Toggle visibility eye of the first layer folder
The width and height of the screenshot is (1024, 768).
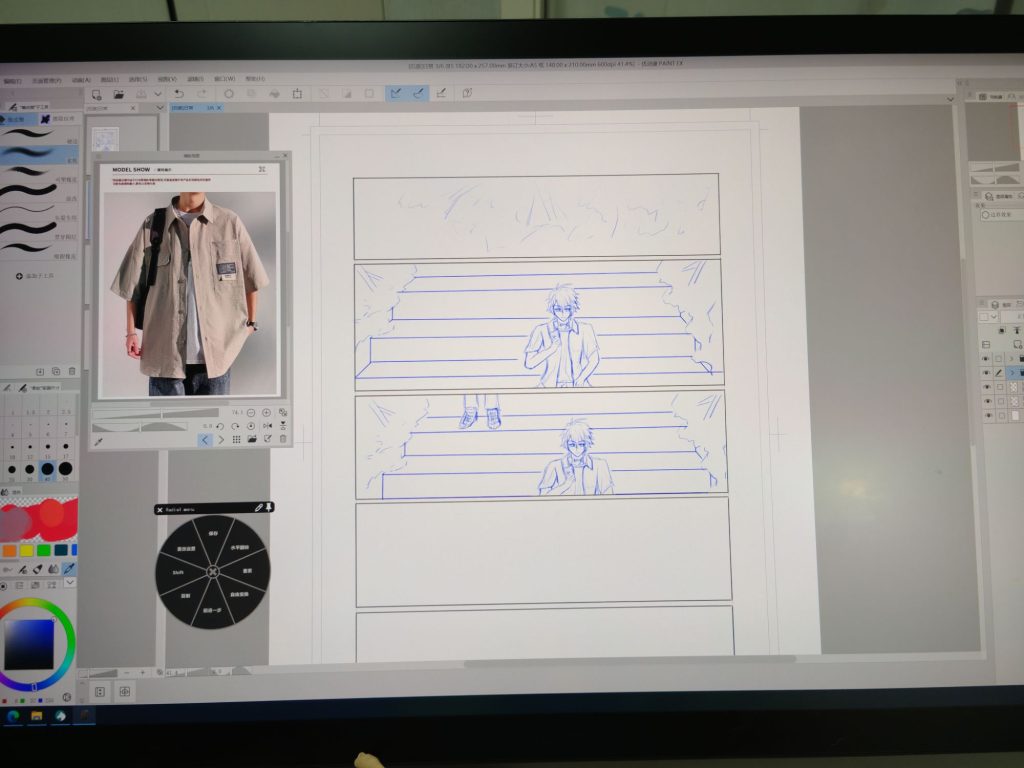[986, 359]
